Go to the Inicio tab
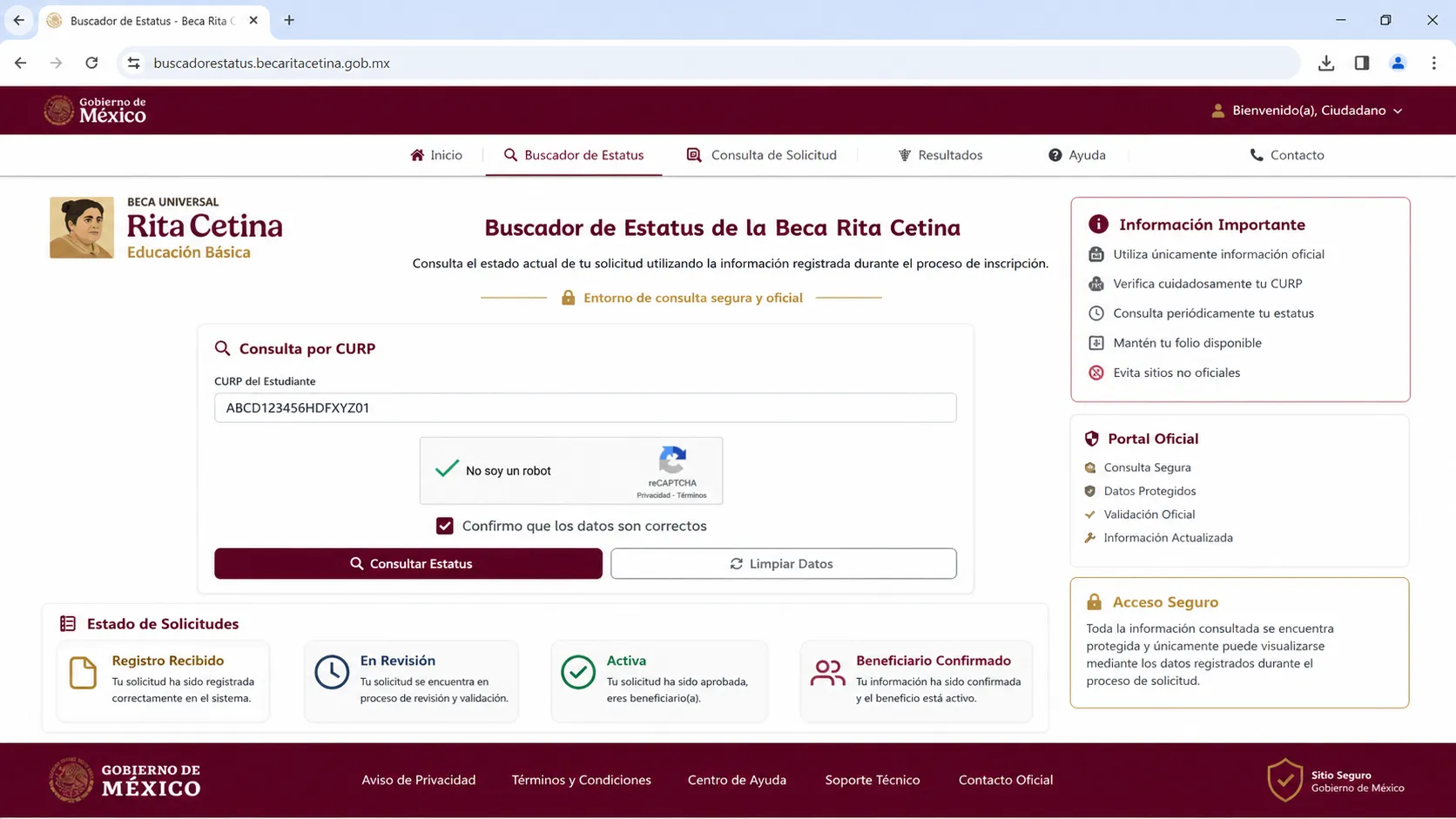The height and width of the screenshot is (819, 1456). tap(436, 155)
